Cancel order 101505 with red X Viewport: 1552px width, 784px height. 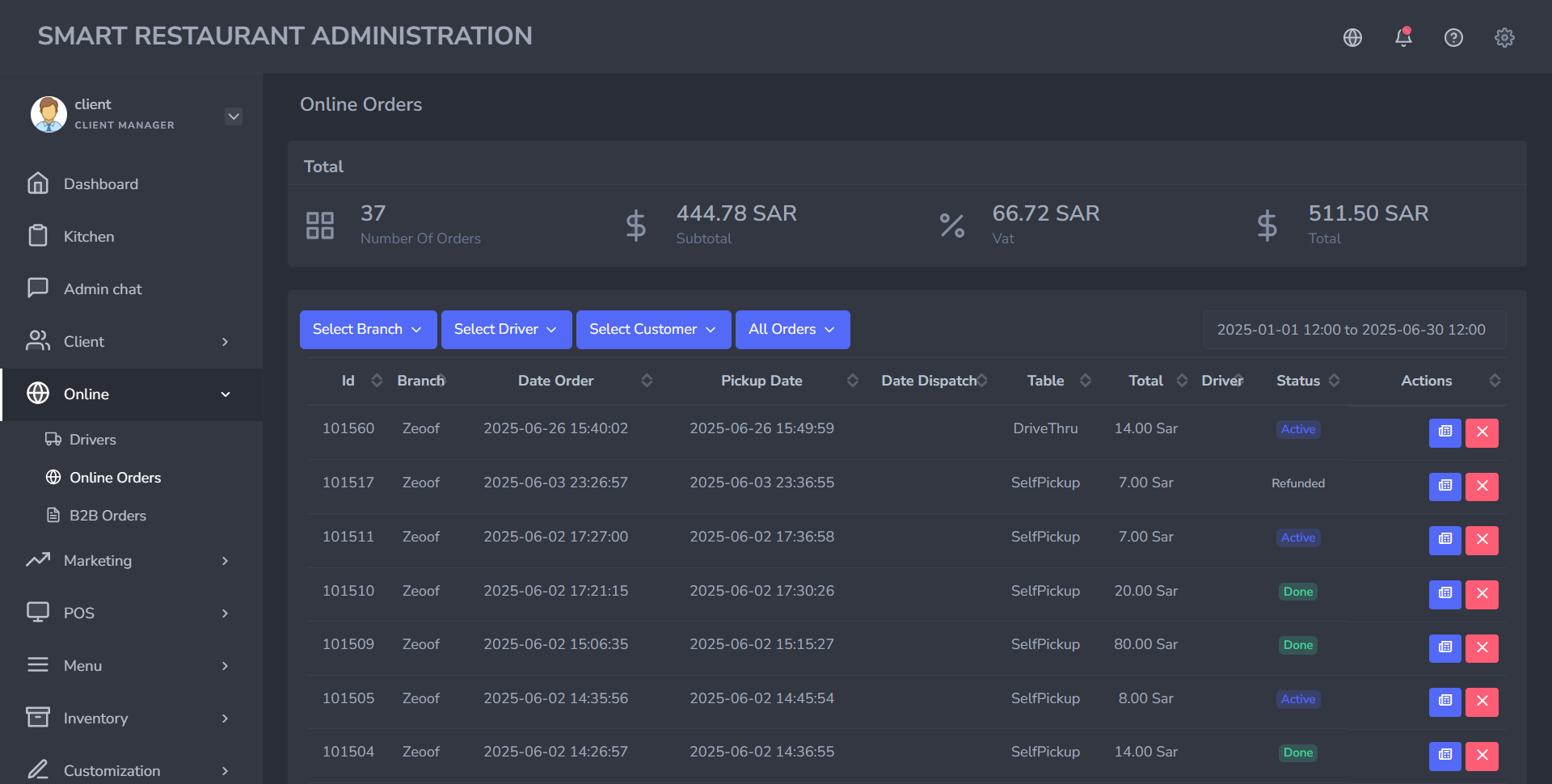point(1482,702)
